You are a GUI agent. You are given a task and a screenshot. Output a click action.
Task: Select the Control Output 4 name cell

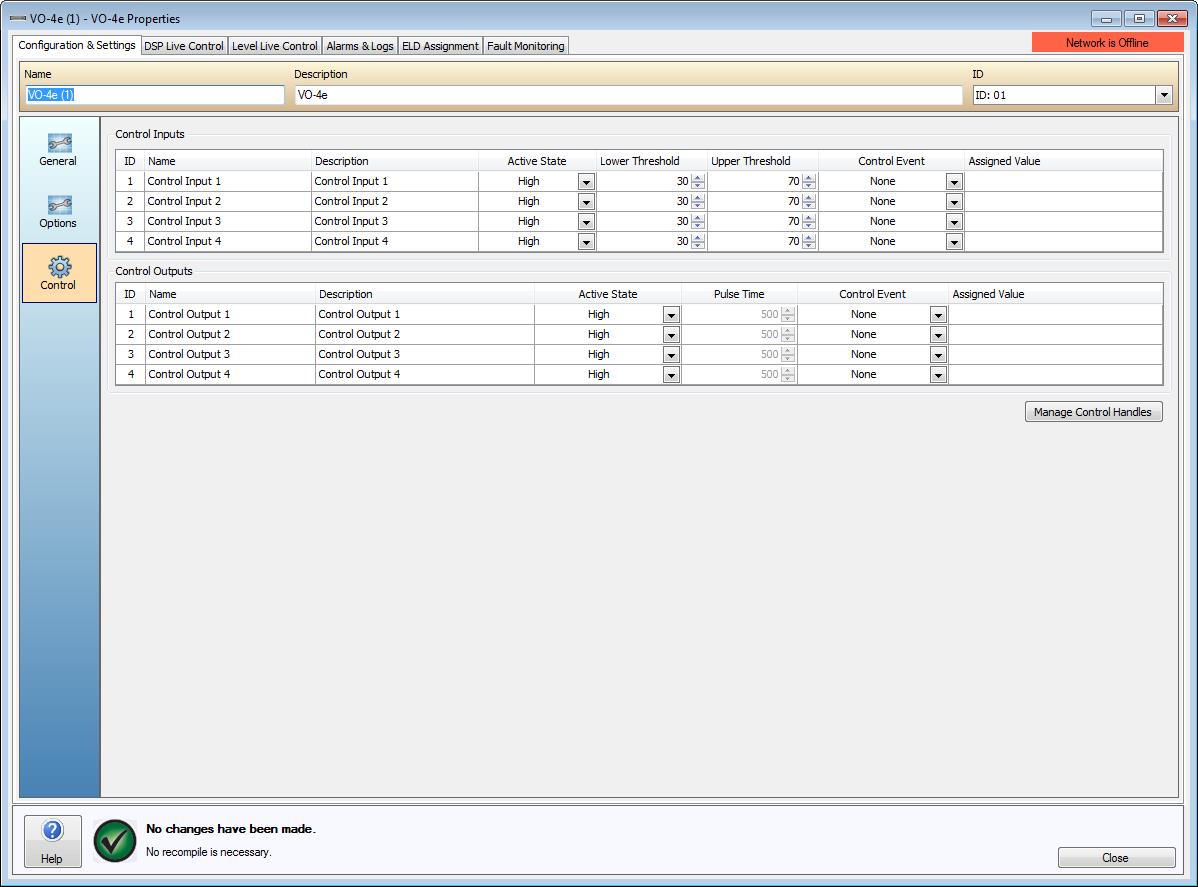pyautogui.click(x=230, y=374)
